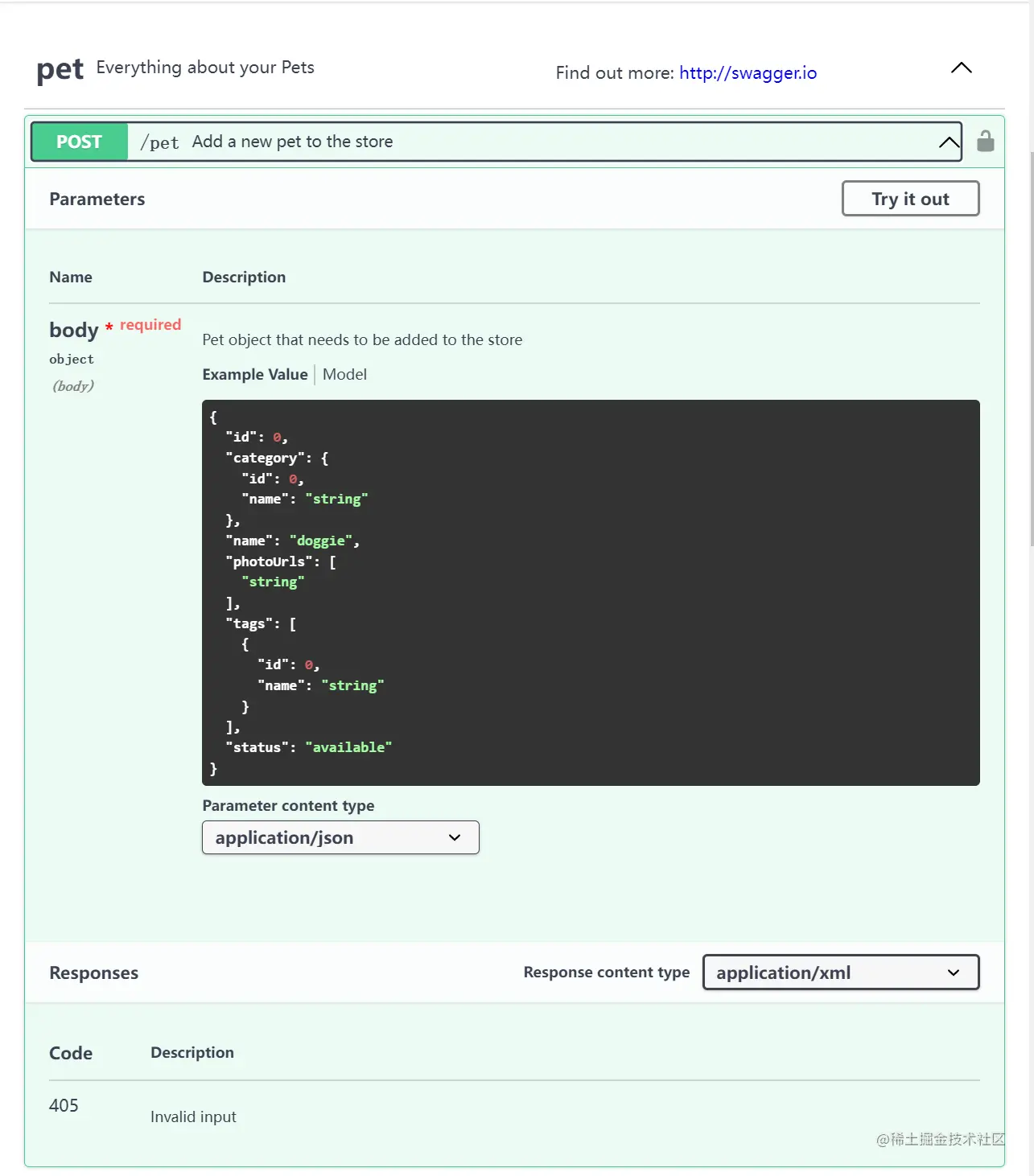Open the application/json content type dropdown
The height and width of the screenshot is (1176, 1034).
click(x=340, y=837)
